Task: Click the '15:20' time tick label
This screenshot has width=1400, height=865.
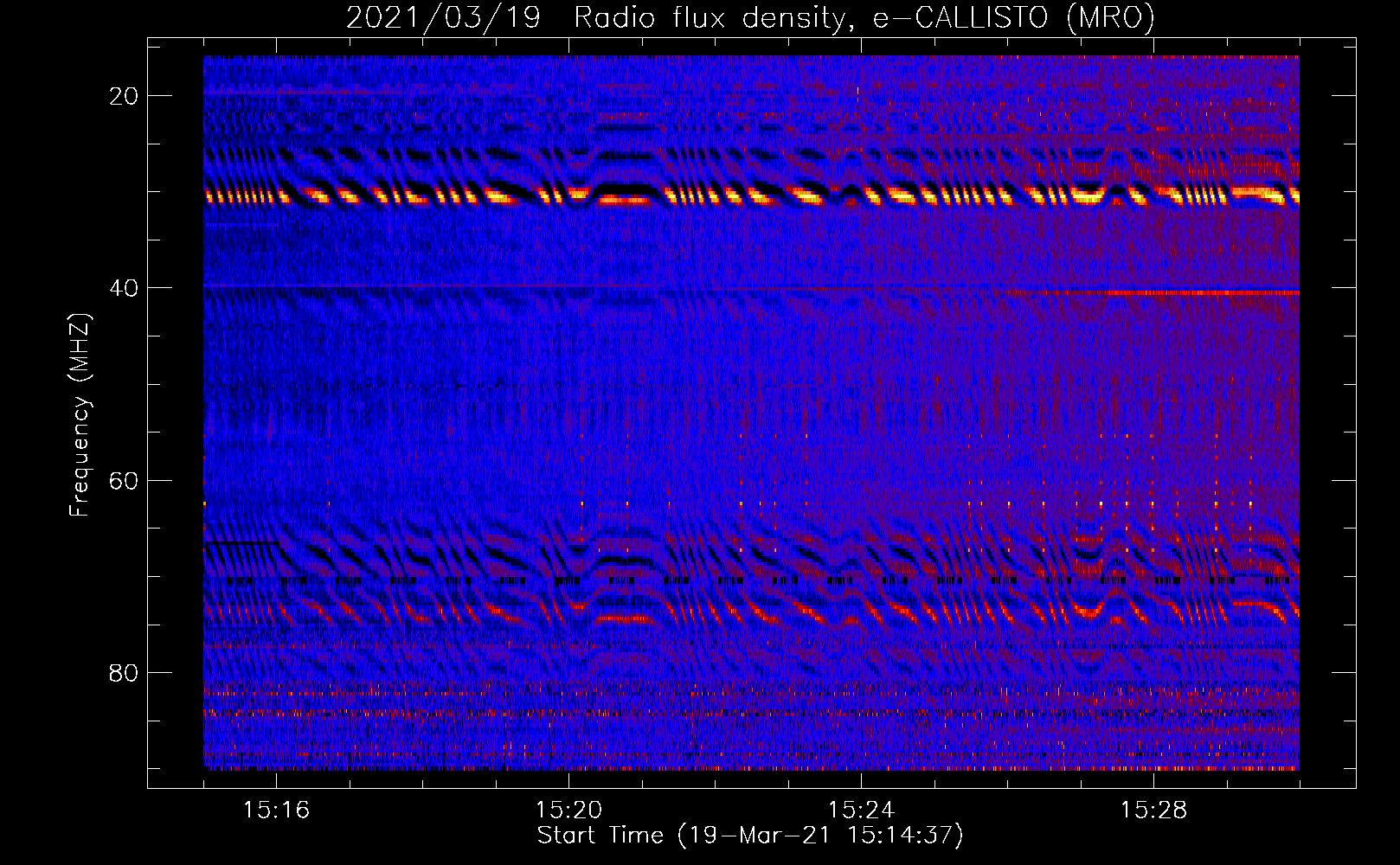Action: click(568, 810)
